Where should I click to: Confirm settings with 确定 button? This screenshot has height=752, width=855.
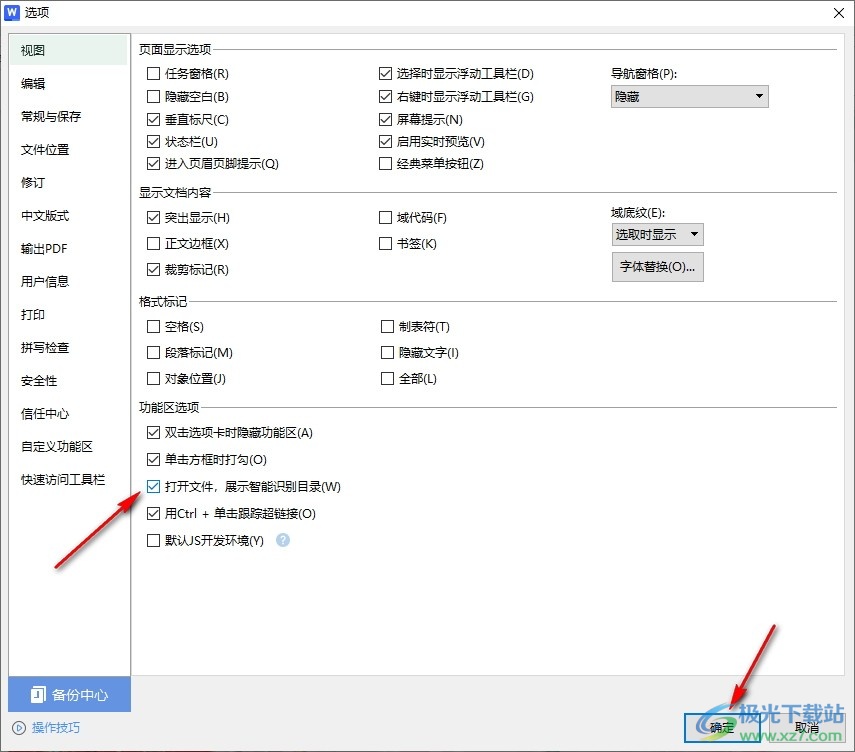pos(722,727)
